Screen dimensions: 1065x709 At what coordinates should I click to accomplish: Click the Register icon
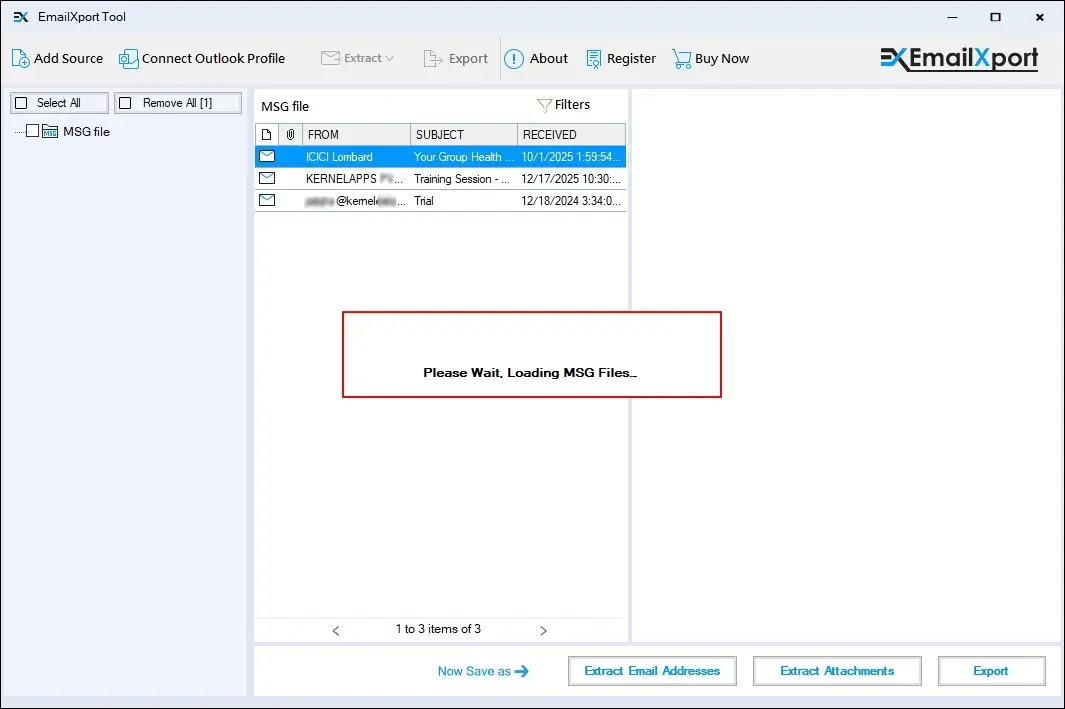[x=591, y=58]
